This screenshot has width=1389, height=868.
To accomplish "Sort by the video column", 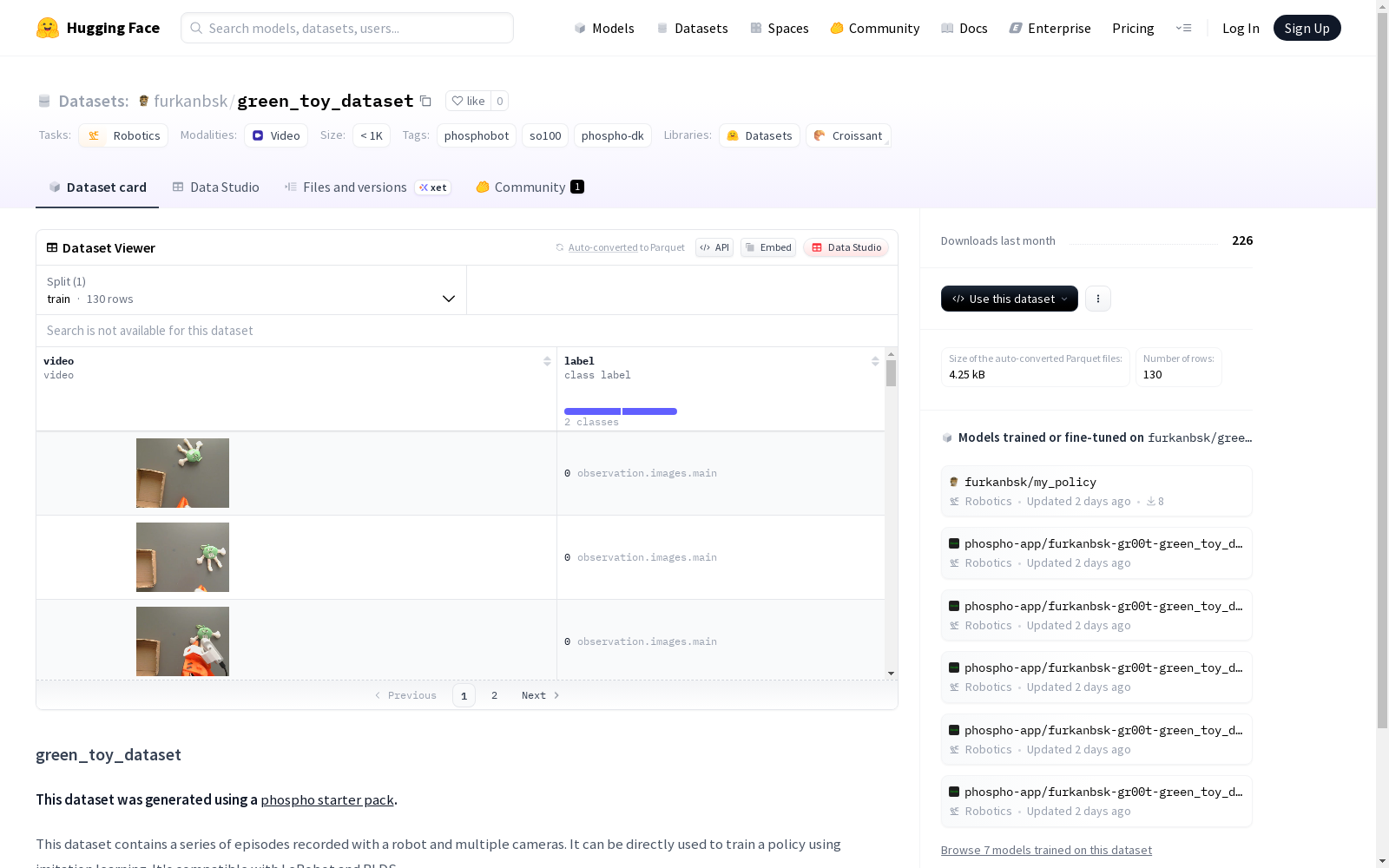I will (x=547, y=361).
